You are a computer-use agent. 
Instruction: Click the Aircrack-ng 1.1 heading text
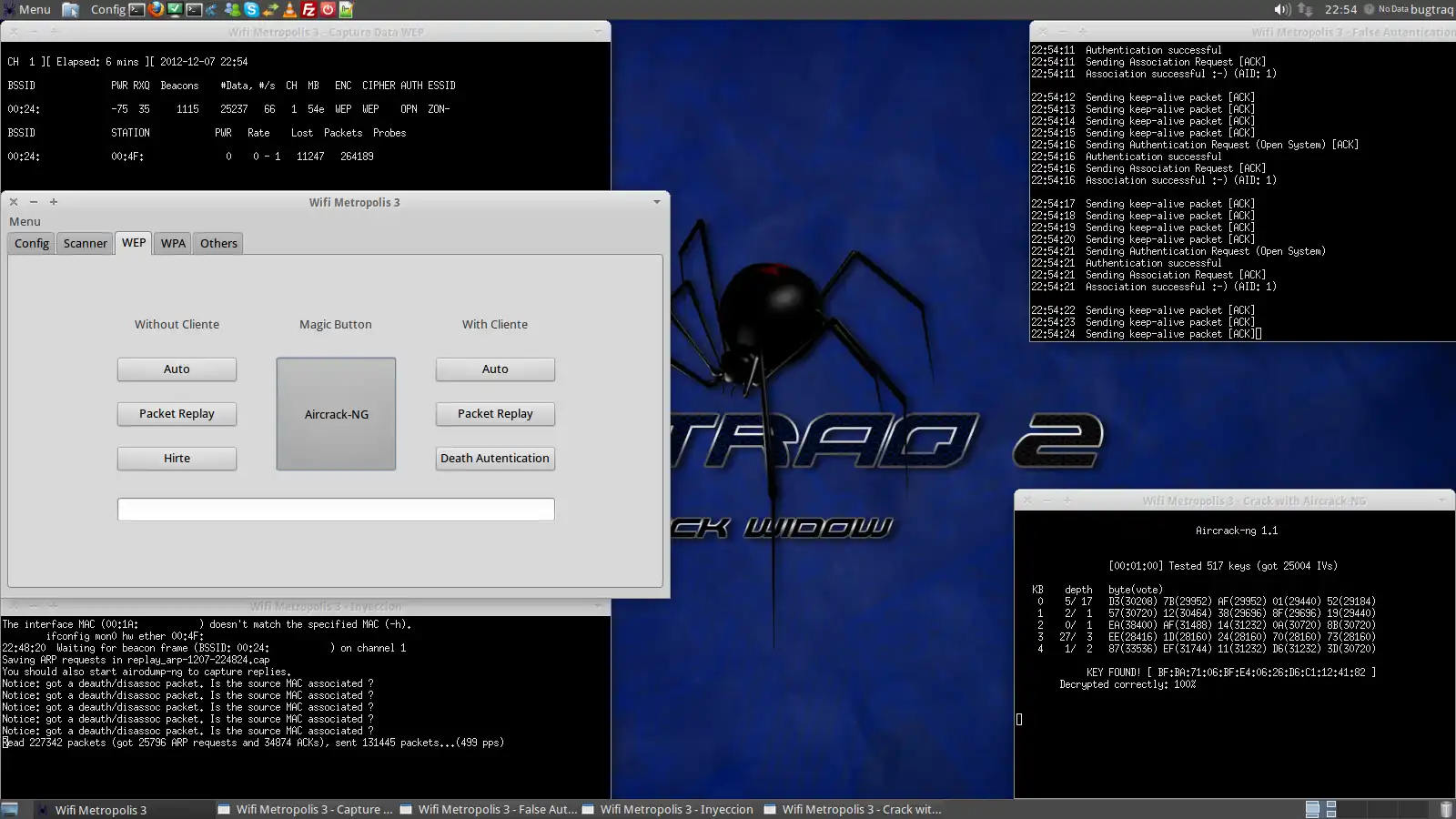(1237, 531)
